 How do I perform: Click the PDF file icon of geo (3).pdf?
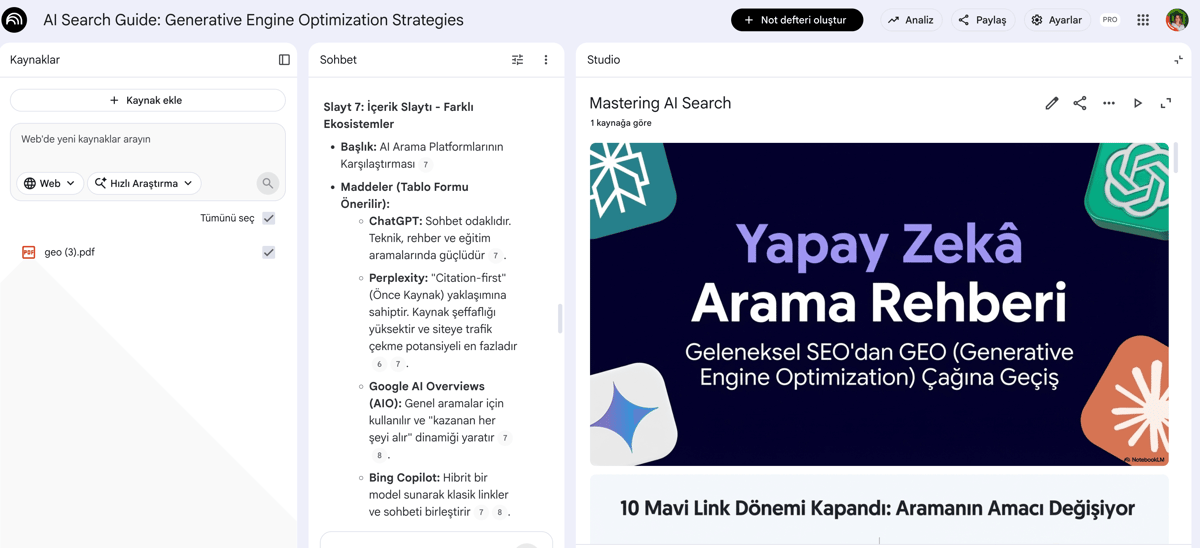(28, 252)
